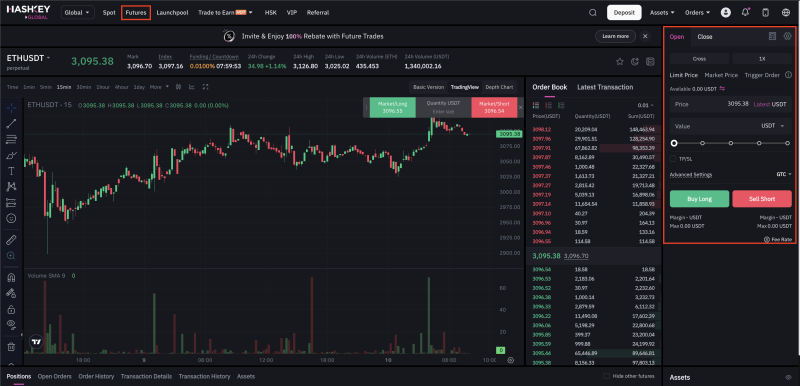The width and height of the screenshot is (800, 386).
Task: Open the 1X leverage selector
Action: (x=762, y=59)
